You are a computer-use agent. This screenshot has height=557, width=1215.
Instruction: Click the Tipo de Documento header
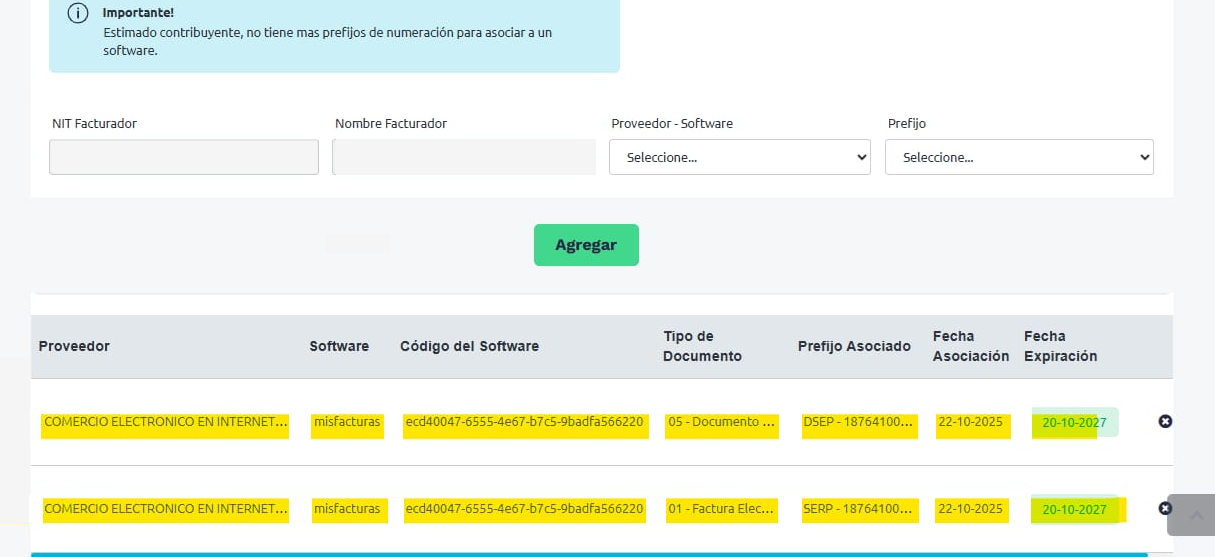point(702,346)
